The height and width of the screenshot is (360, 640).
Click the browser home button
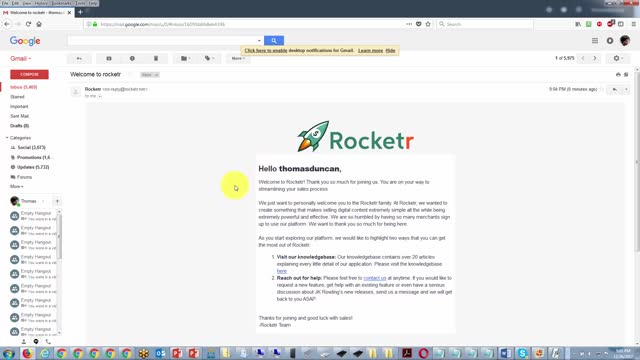tap(39, 24)
